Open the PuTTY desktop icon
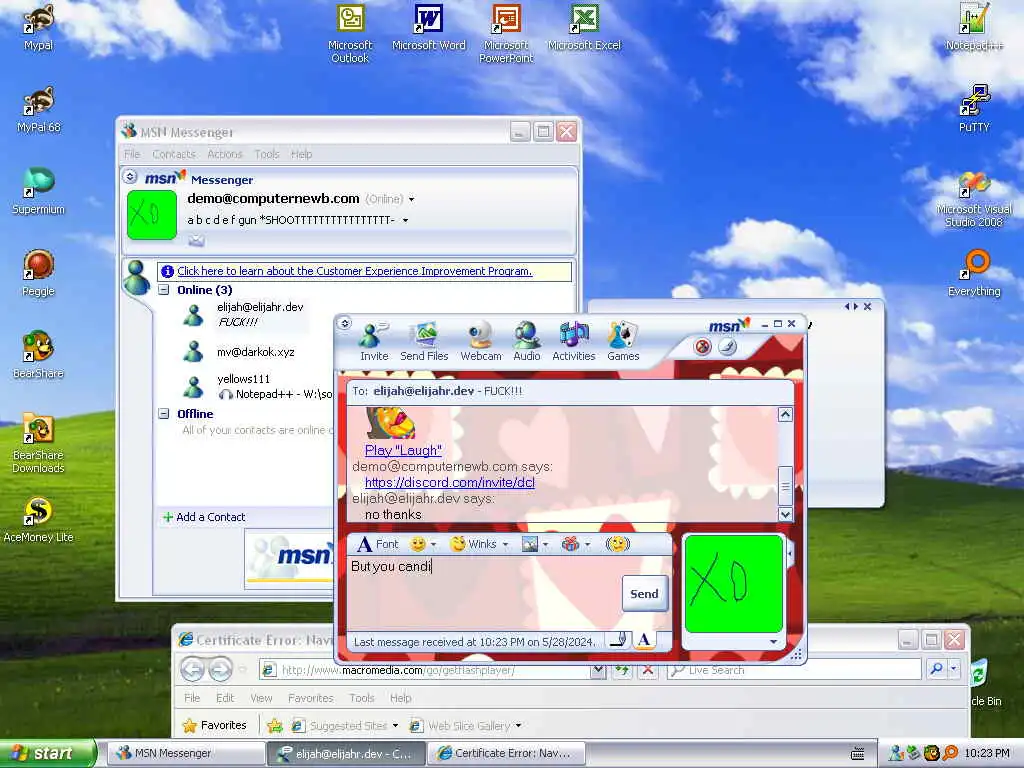Viewport: 1024px width, 768px height. click(974, 109)
